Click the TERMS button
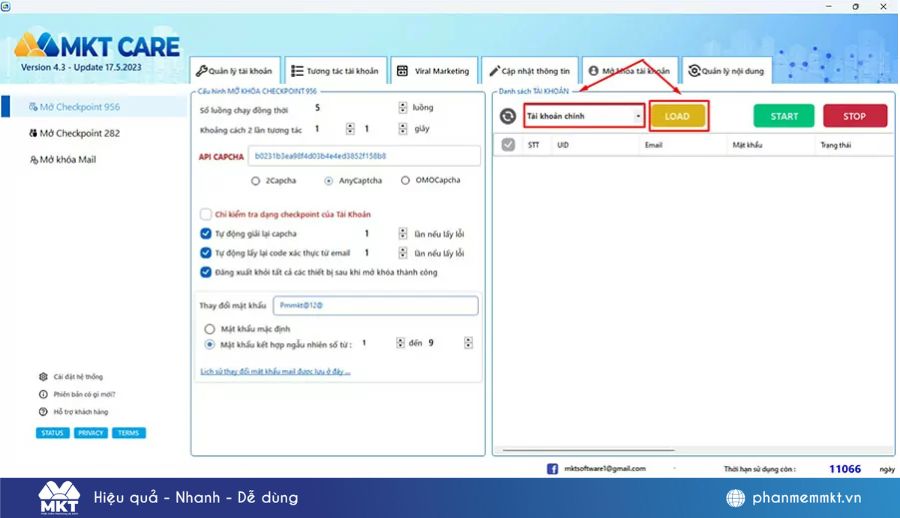Image resolution: width=900 pixels, height=518 pixels. click(129, 433)
